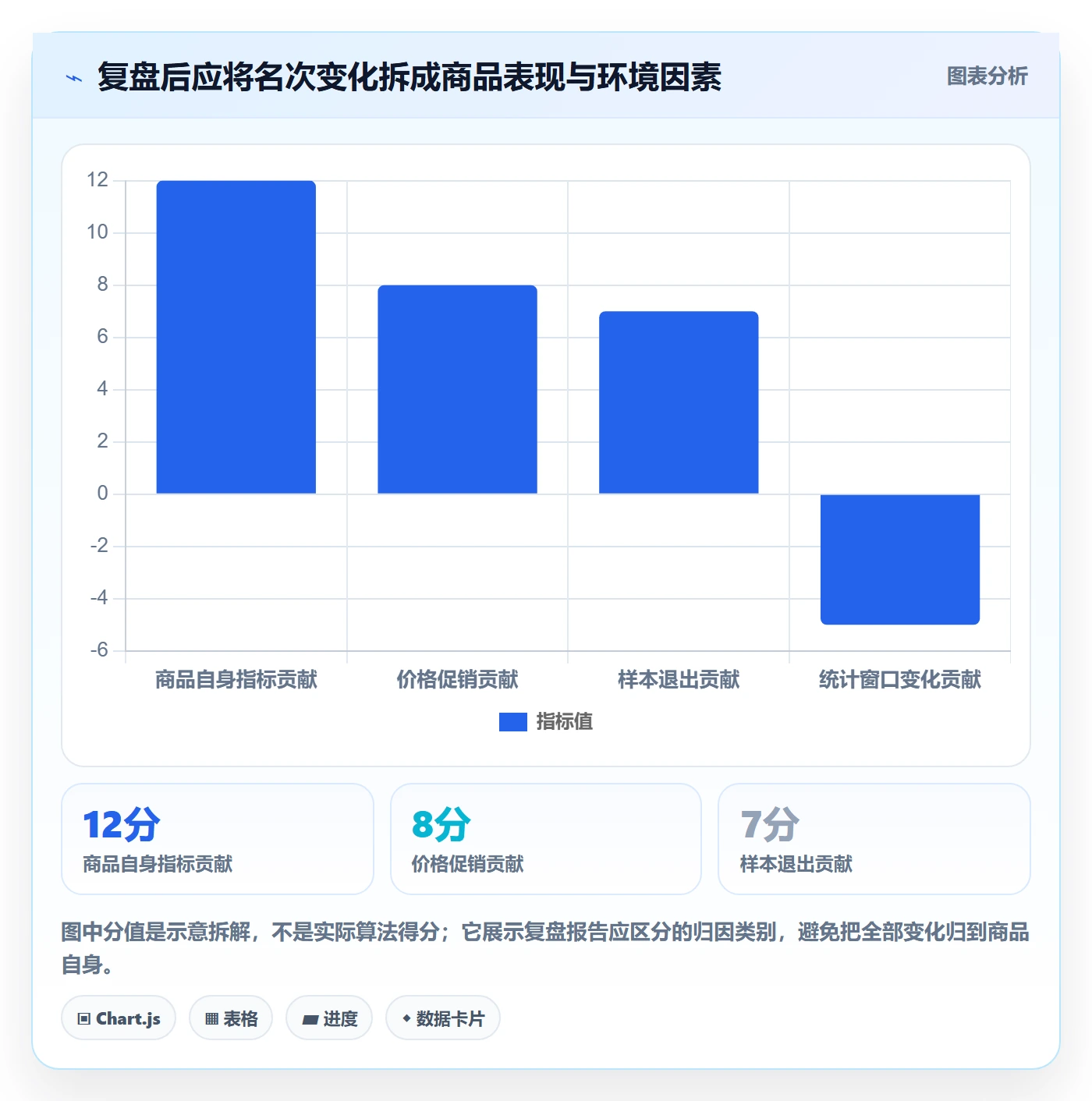
Task: Click the 12分 score value
Action: [x=122, y=825]
